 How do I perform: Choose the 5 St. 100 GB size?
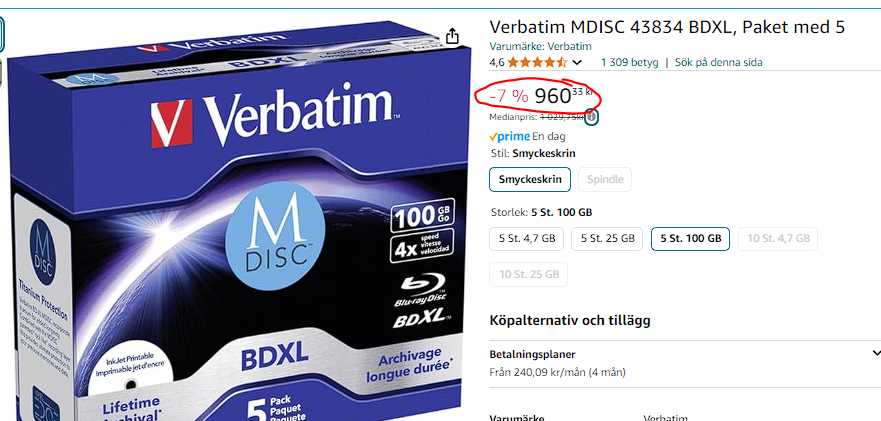(690, 238)
